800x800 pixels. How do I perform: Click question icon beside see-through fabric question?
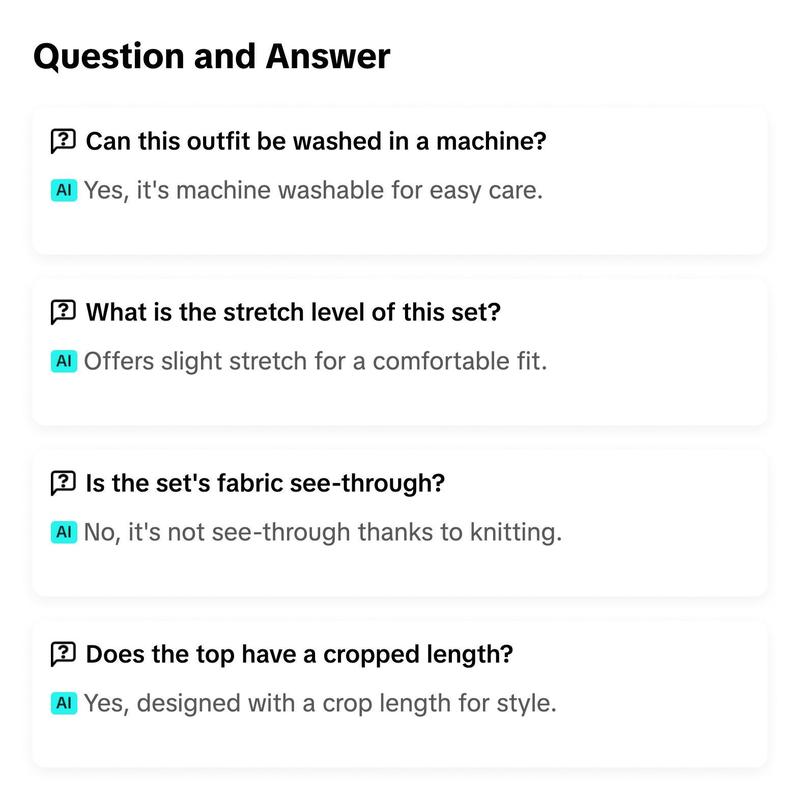[63, 483]
